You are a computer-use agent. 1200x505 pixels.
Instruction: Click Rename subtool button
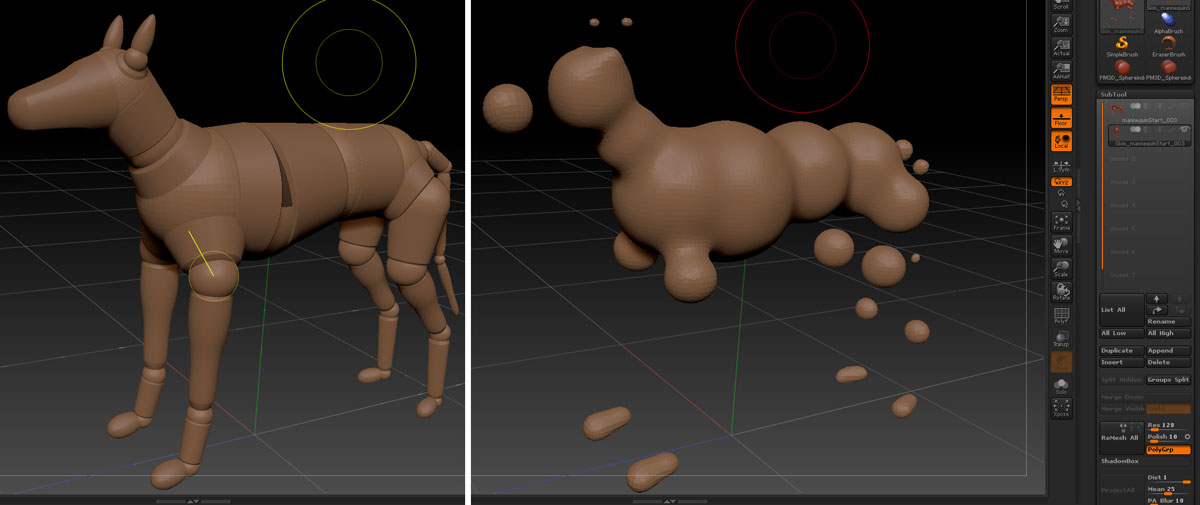(1168, 321)
